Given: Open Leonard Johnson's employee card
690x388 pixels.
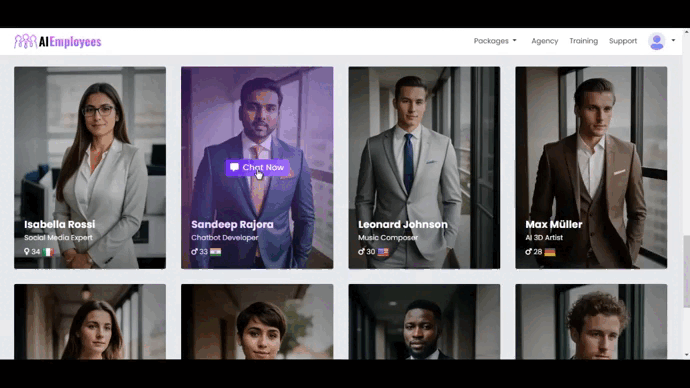Looking at the screenshot, I should click(x=424, y=168).
